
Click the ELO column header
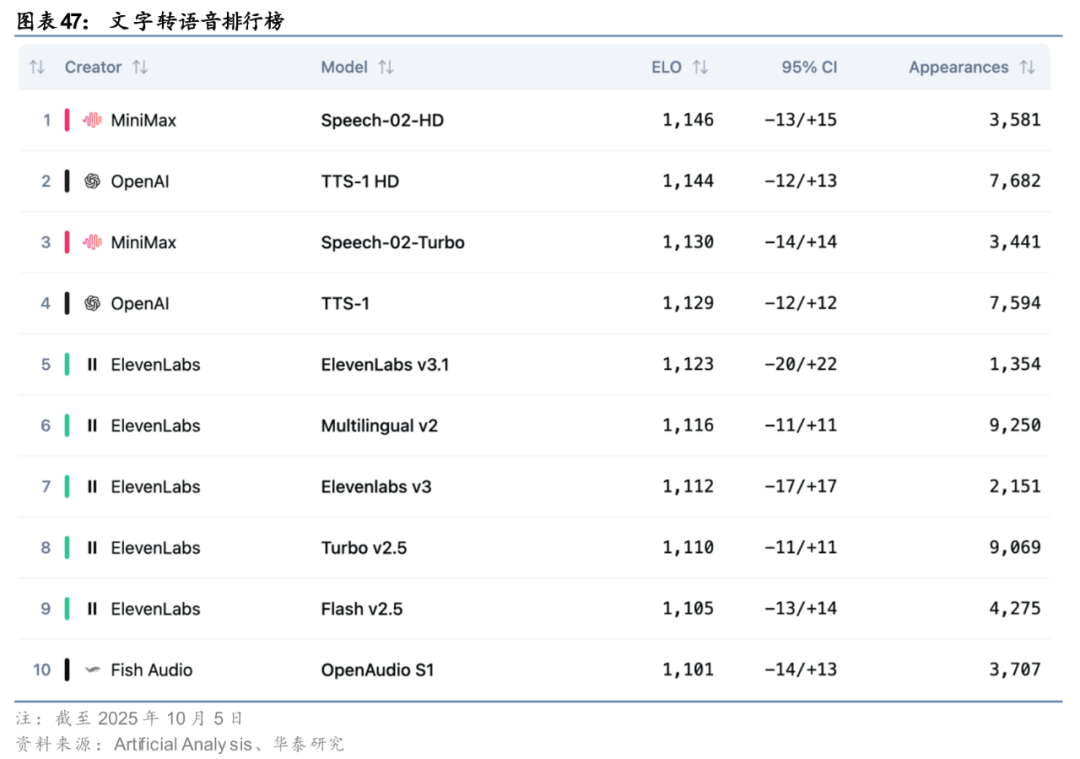pyautogui.click(x=667, y=67)
